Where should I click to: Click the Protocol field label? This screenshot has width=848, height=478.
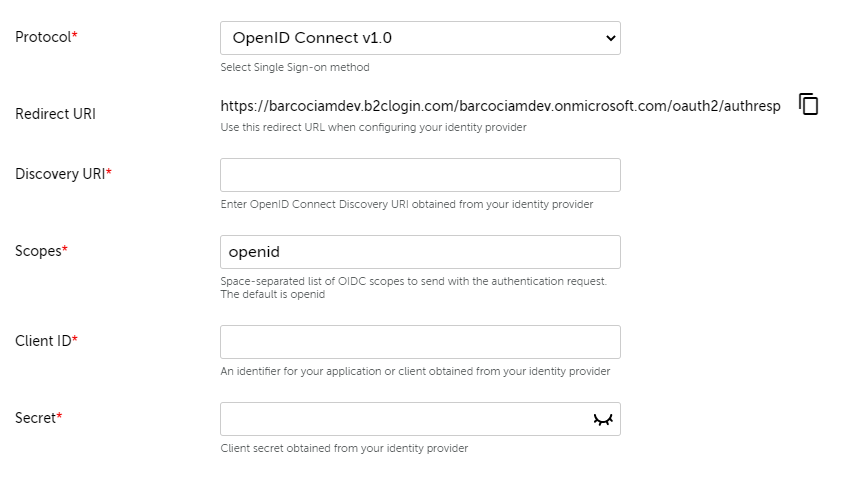tap(46, 37)
